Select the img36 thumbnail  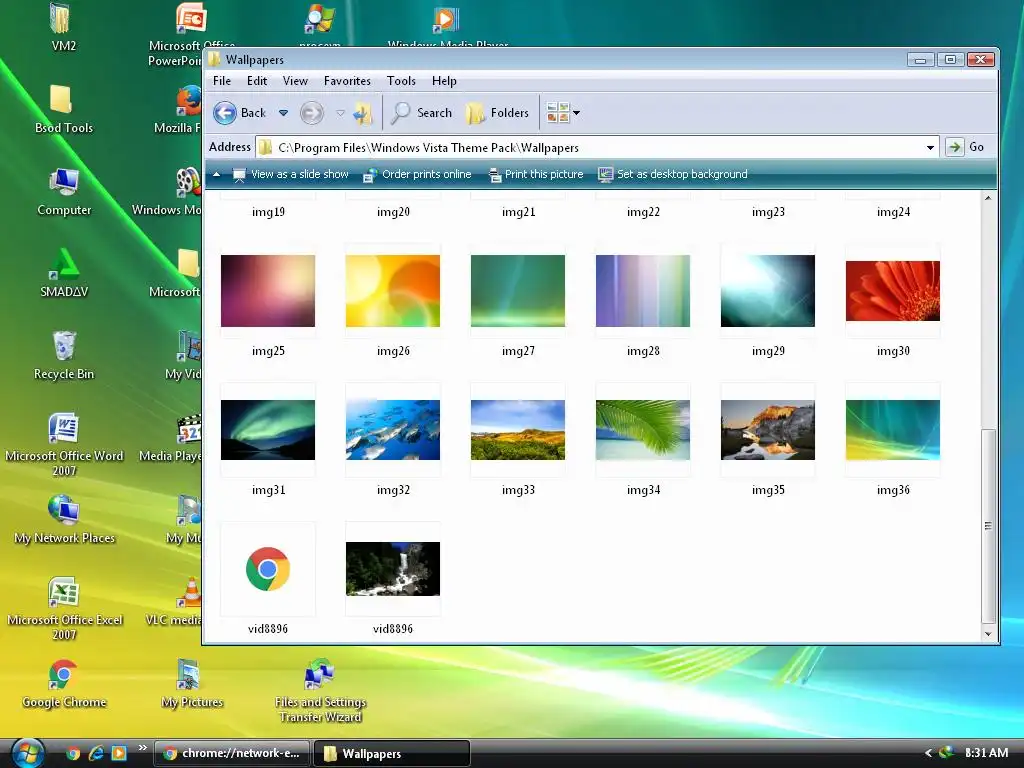(x=893, y=430)
